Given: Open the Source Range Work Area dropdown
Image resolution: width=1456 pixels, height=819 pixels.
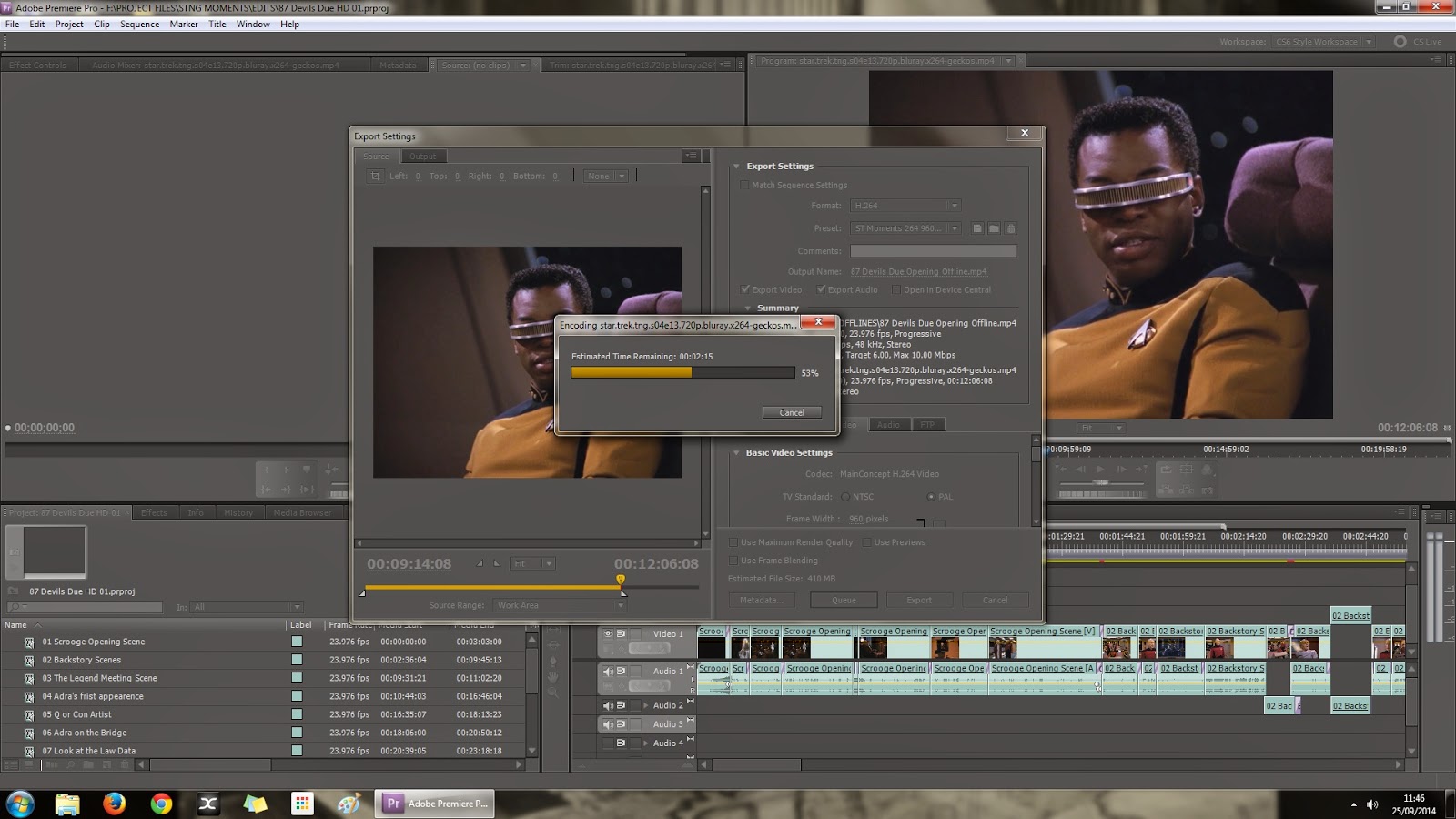Looking at the screenshot, I should coord(560,605).
